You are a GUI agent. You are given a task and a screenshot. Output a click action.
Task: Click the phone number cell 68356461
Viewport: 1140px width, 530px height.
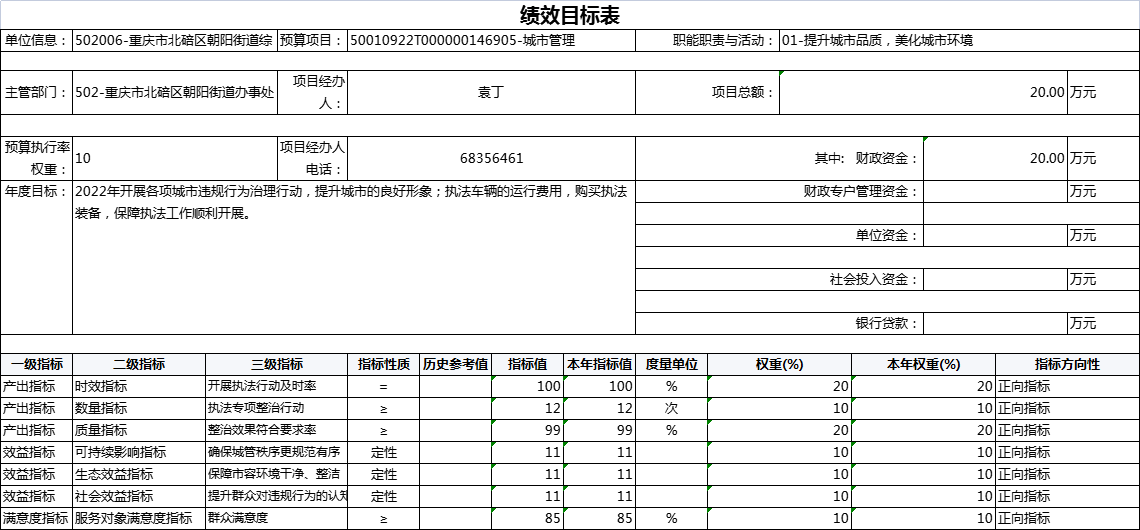(490, 158)
